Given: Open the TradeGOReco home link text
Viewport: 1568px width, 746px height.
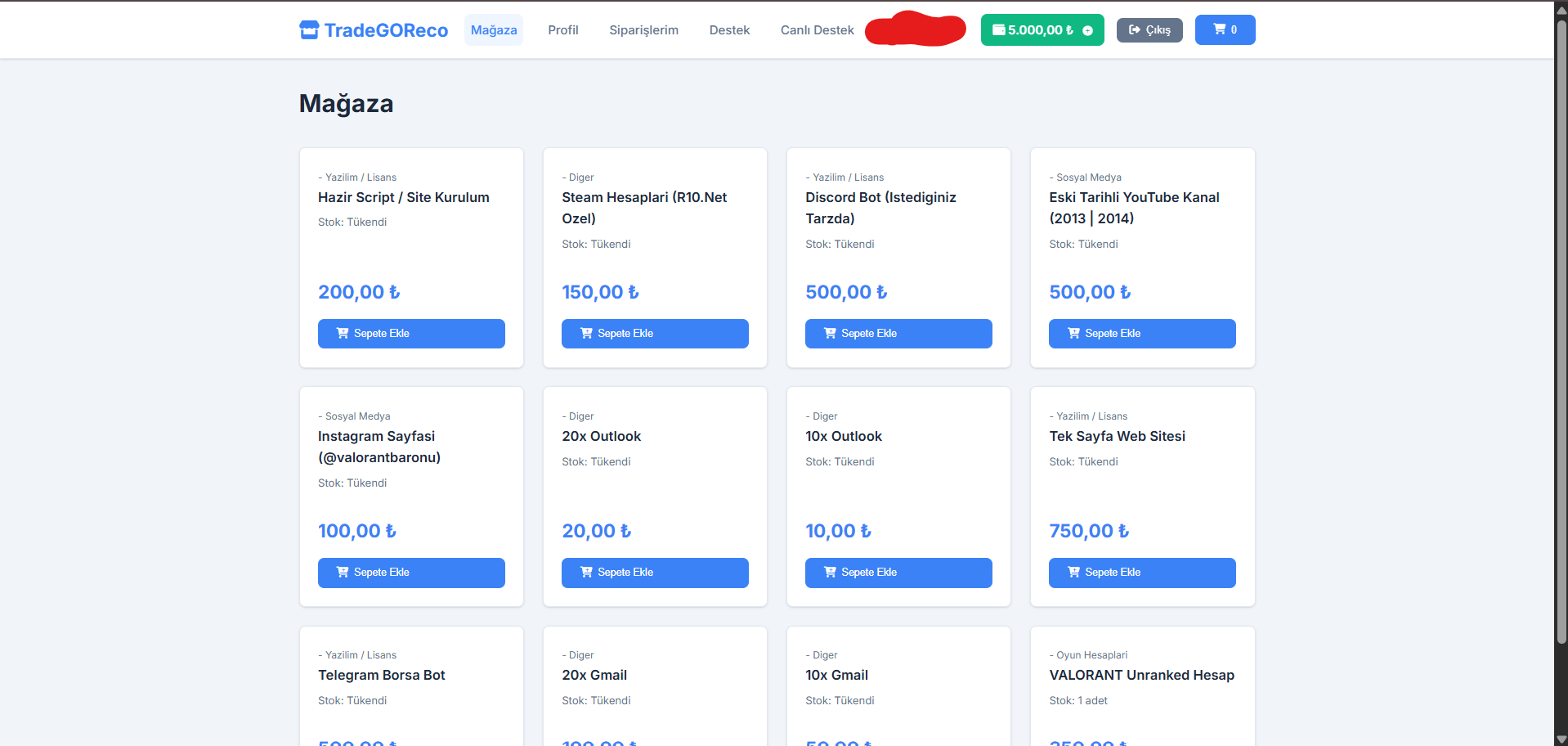Looking at the screenshot, I should click(386, 30).
